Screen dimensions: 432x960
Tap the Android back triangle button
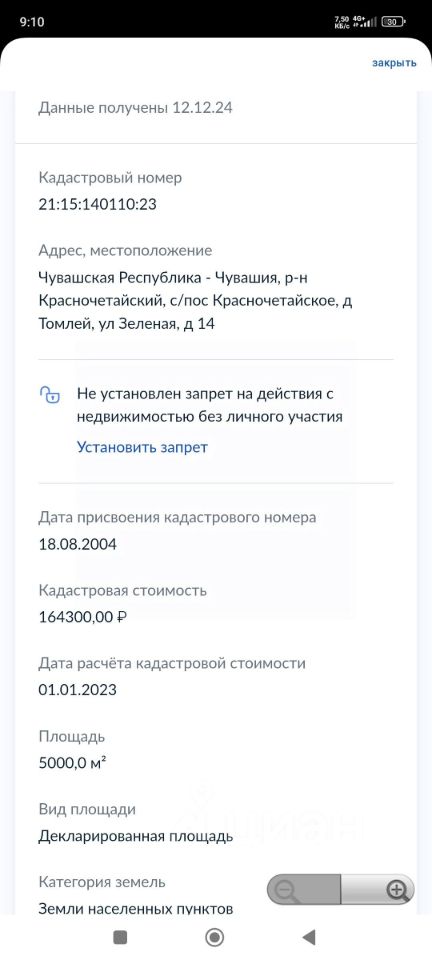pos(309,937)
